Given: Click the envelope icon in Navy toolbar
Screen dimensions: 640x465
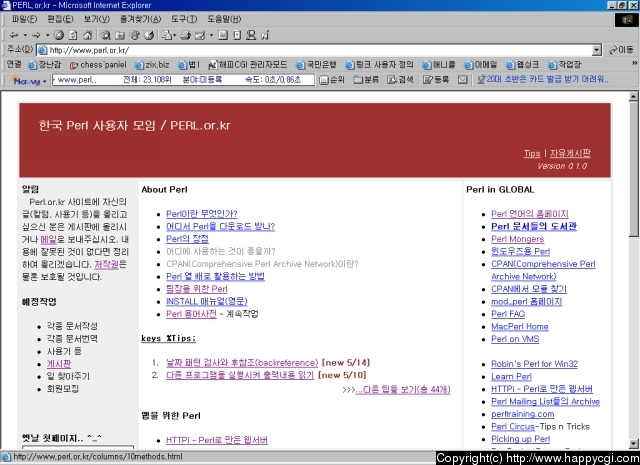Looking at the screenshot, I should click(462, 80).
